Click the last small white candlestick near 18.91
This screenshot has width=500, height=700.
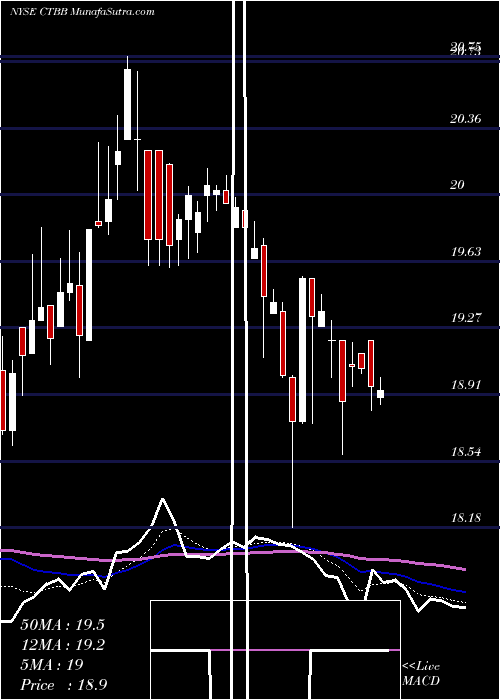pos(380,392)
